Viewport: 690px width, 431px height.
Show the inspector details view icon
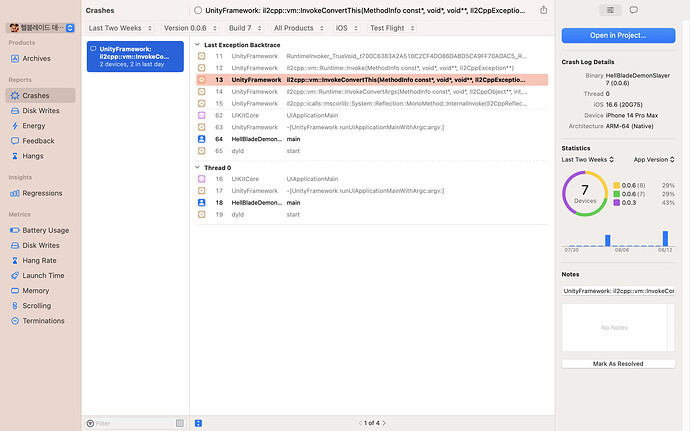pyautogui.click(x=610, y=10)
